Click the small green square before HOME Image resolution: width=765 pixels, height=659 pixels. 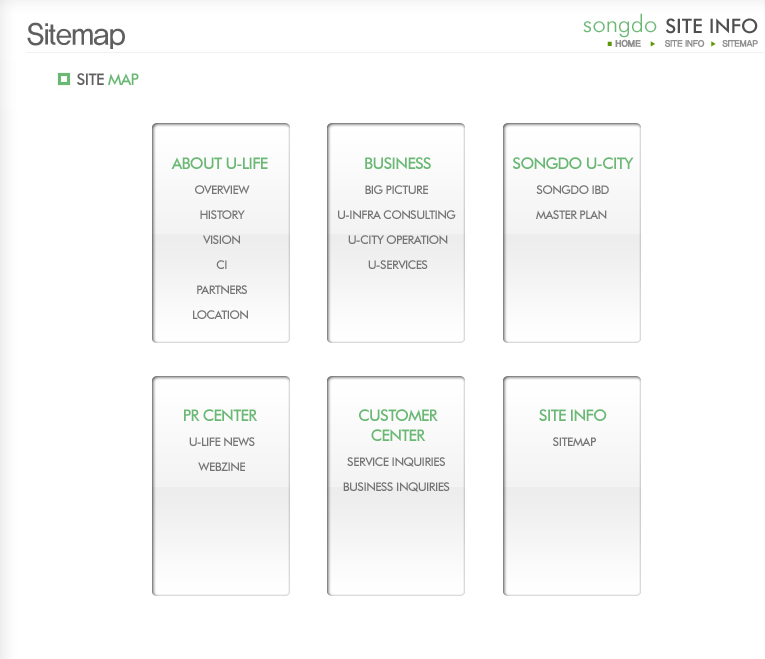(x=609, y=44)
